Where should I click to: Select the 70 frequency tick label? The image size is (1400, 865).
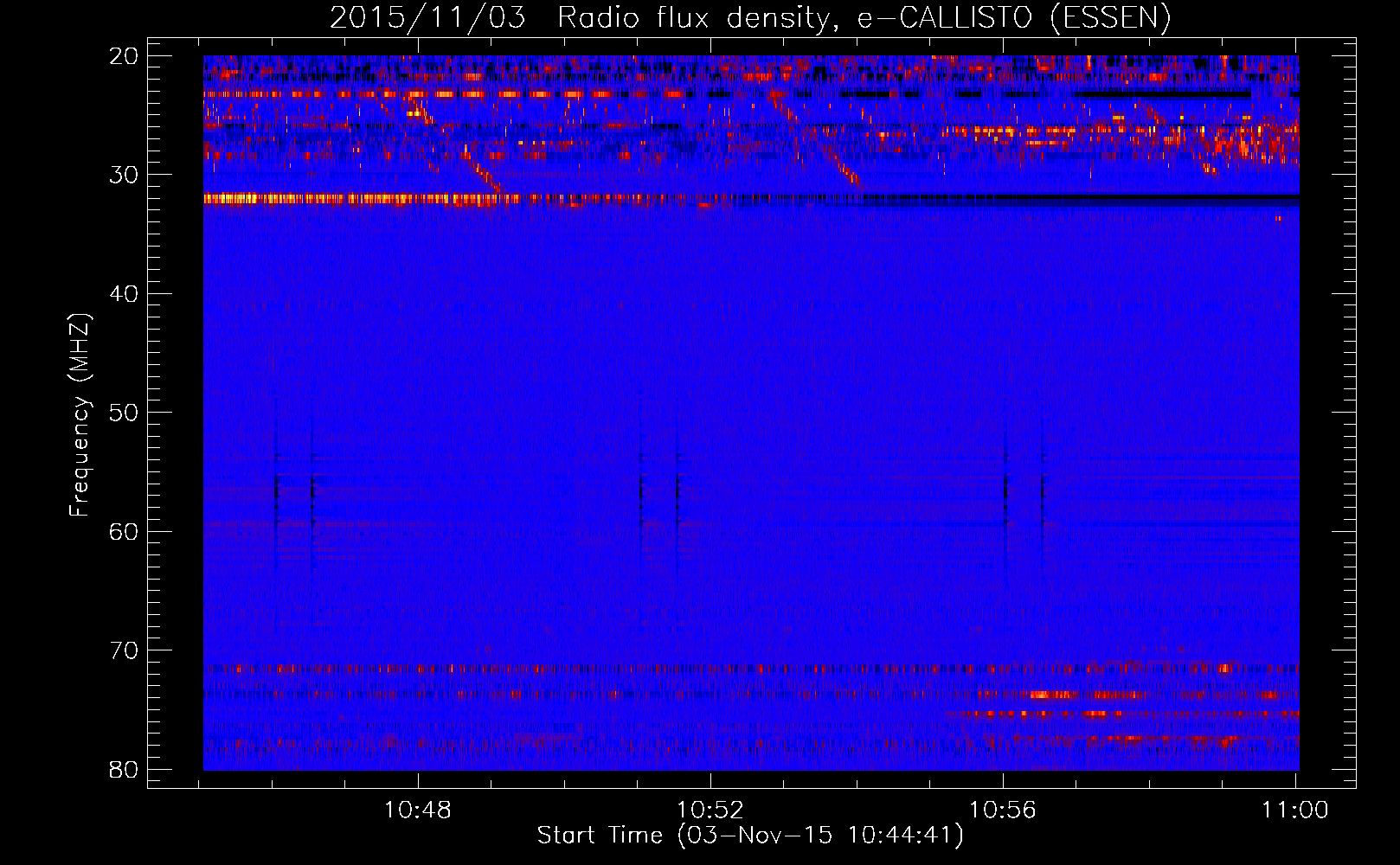pos(125,650)
